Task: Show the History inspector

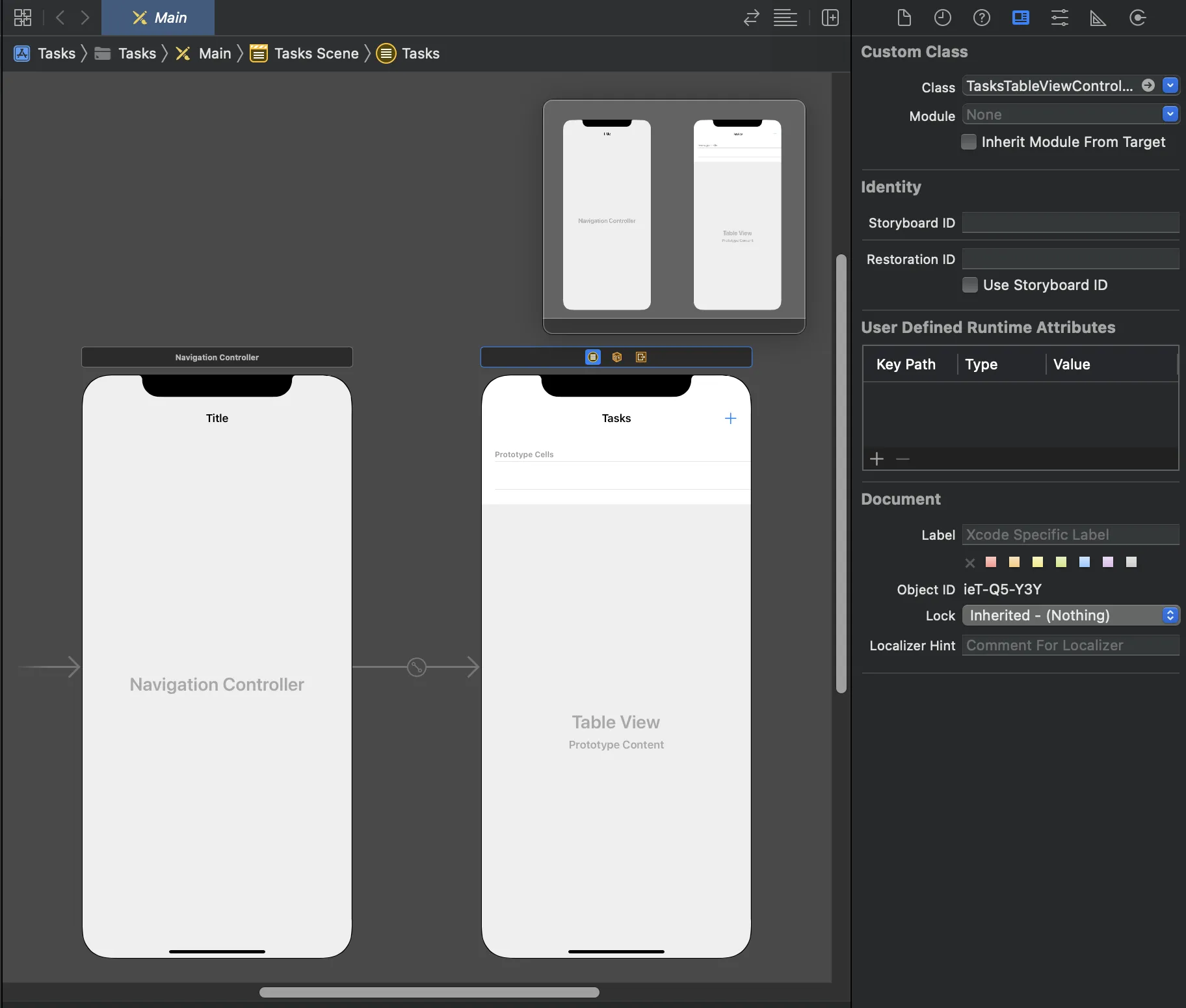Action: tap(943, 18)
